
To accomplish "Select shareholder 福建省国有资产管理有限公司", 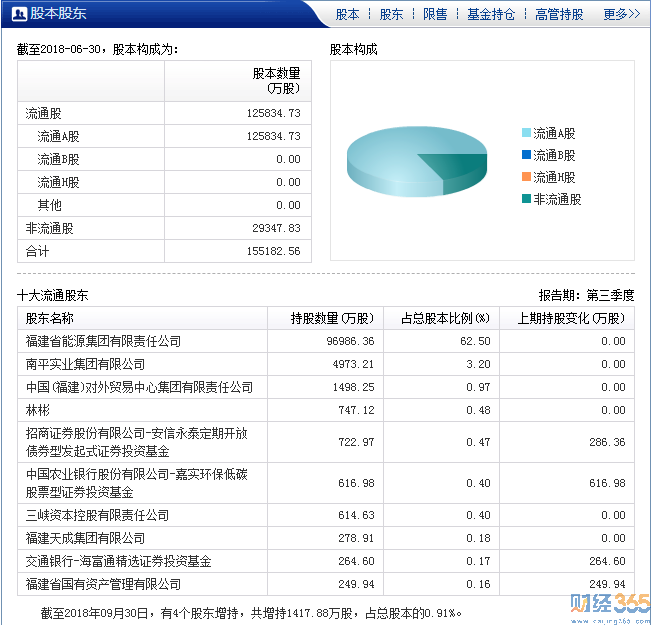I will [103, 584].
